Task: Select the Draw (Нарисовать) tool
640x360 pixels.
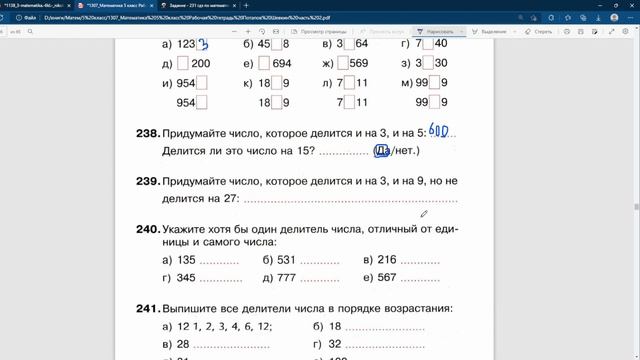Action: coord(435,31)
